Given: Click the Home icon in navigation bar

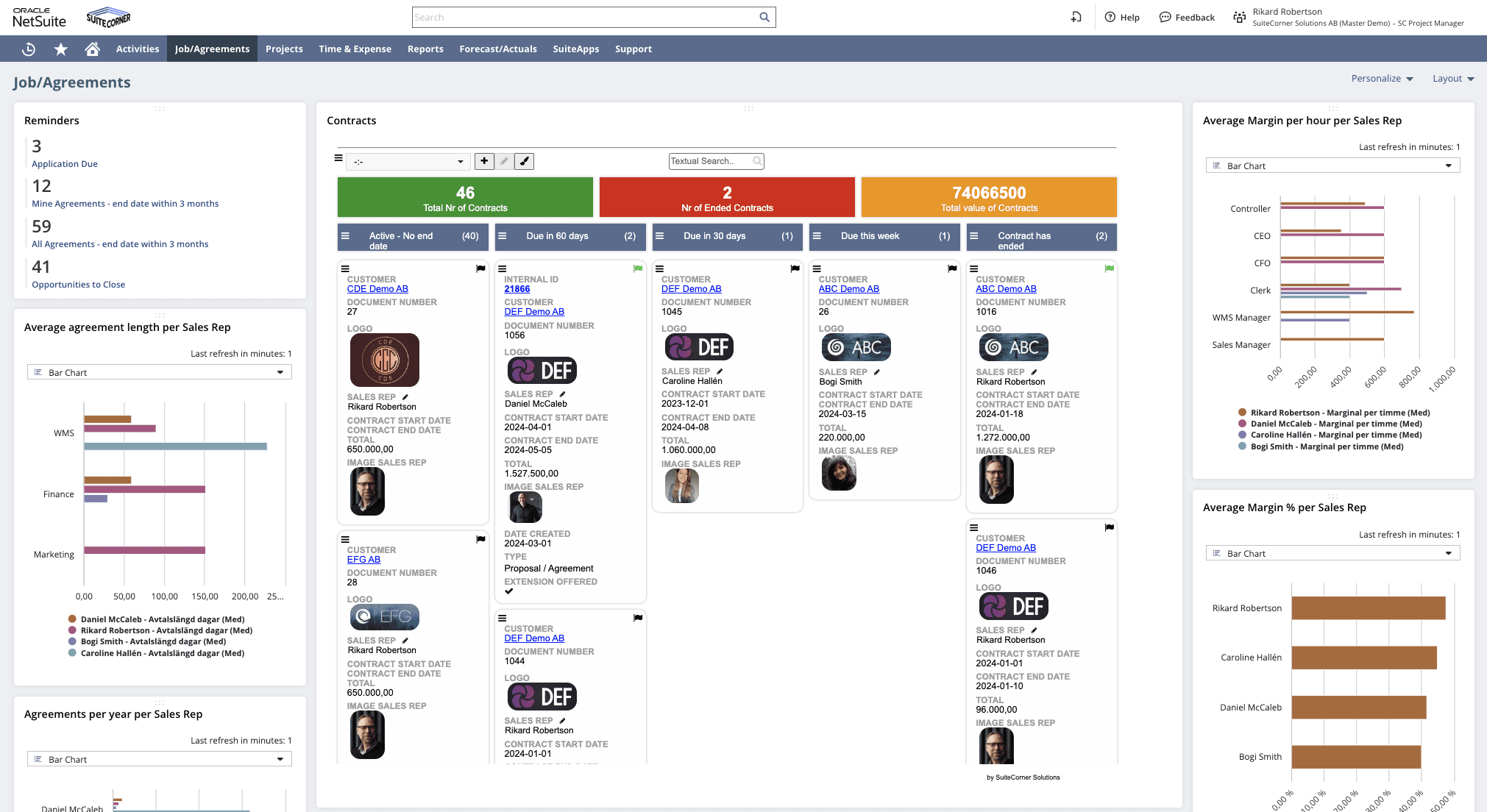Looking at the screenshot, I should [x=92, y=49].
